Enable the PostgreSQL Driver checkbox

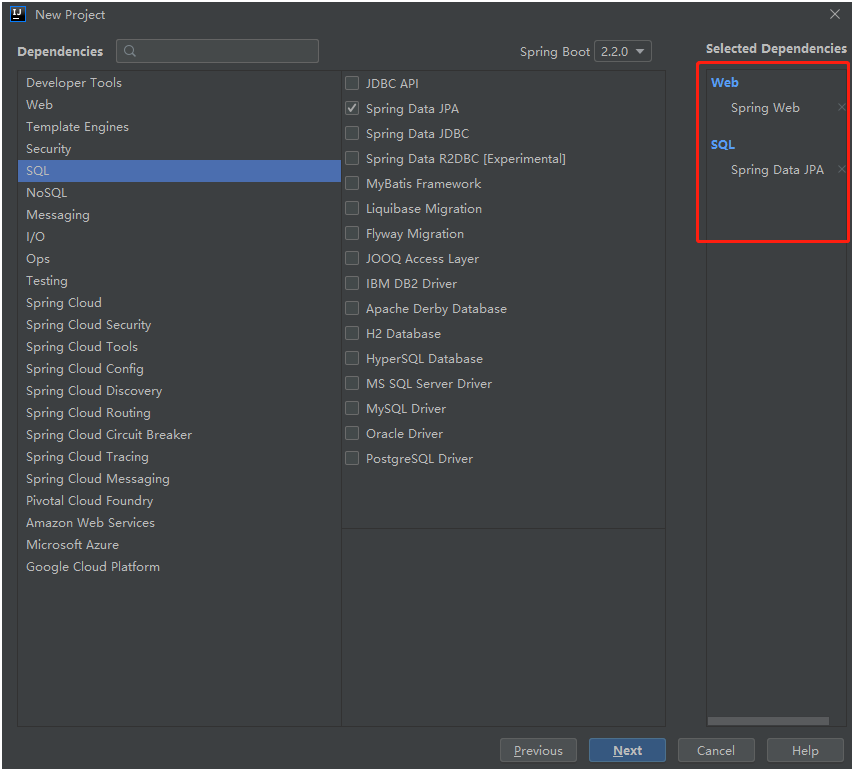[352, 458]
